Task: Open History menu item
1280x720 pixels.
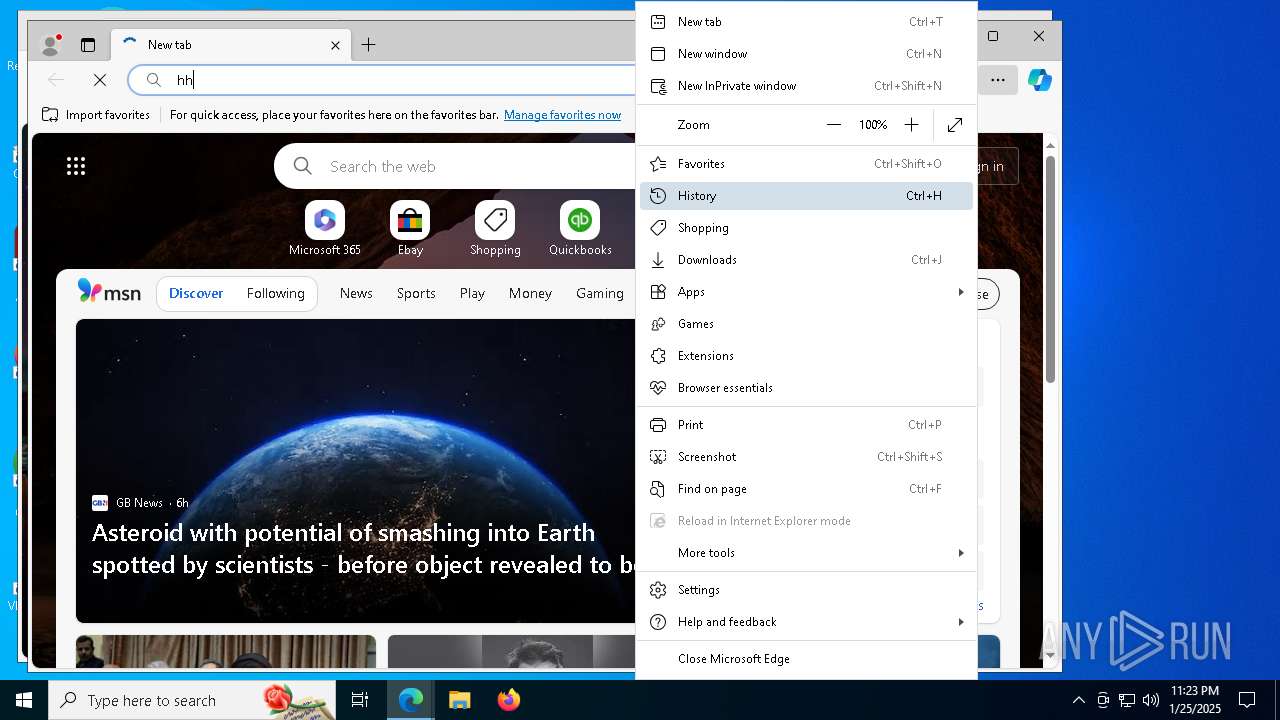Action: click(x=806, y=196)
